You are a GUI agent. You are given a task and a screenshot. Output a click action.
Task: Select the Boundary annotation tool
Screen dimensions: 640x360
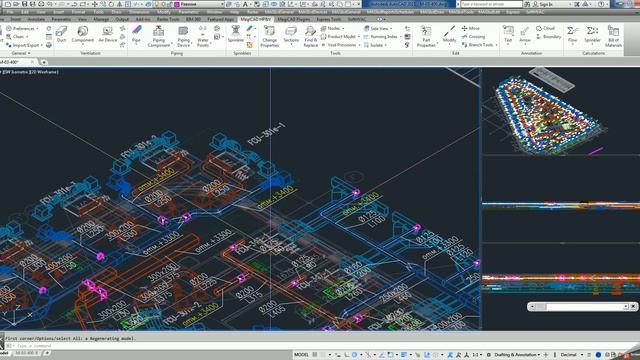549,37
